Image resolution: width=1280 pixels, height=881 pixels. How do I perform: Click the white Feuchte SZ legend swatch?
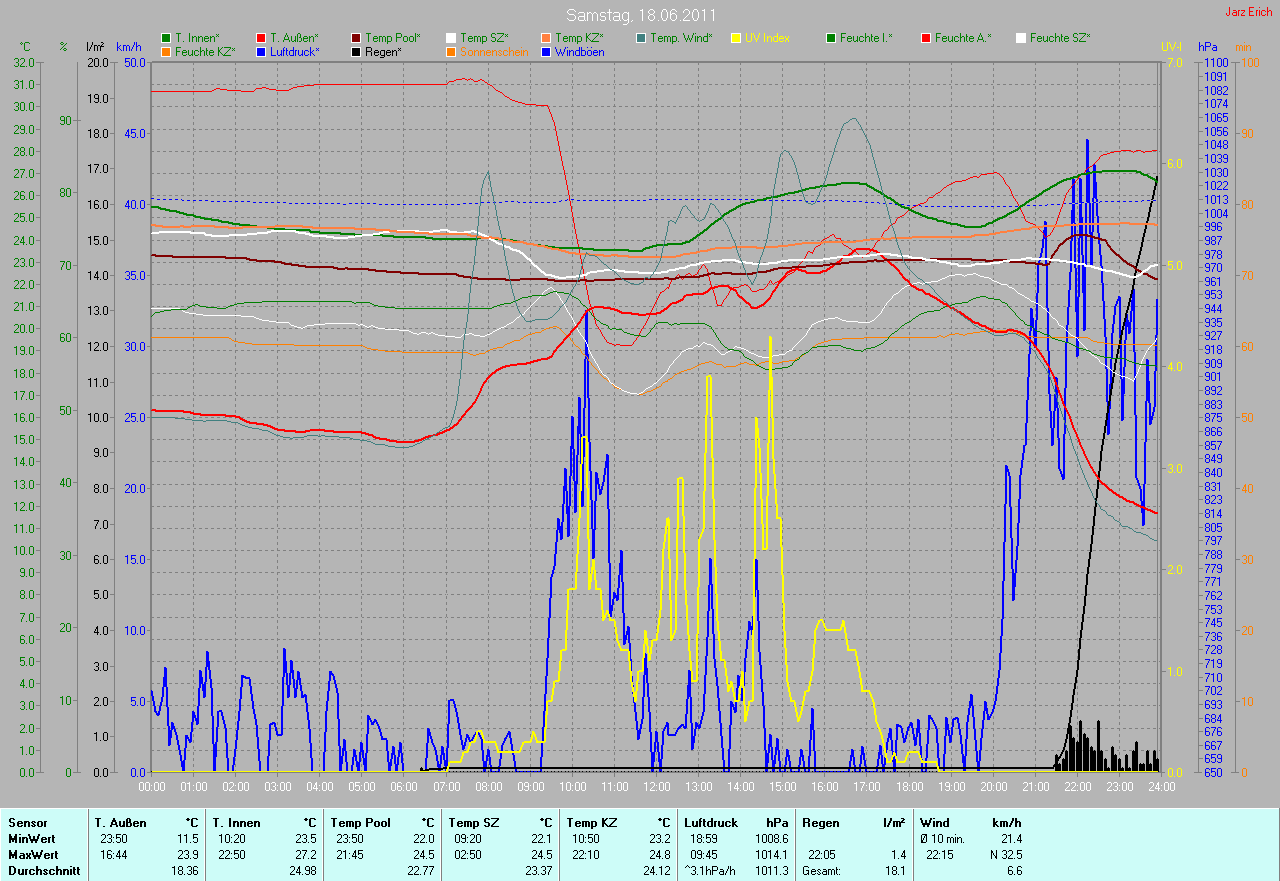[1021, 38]
